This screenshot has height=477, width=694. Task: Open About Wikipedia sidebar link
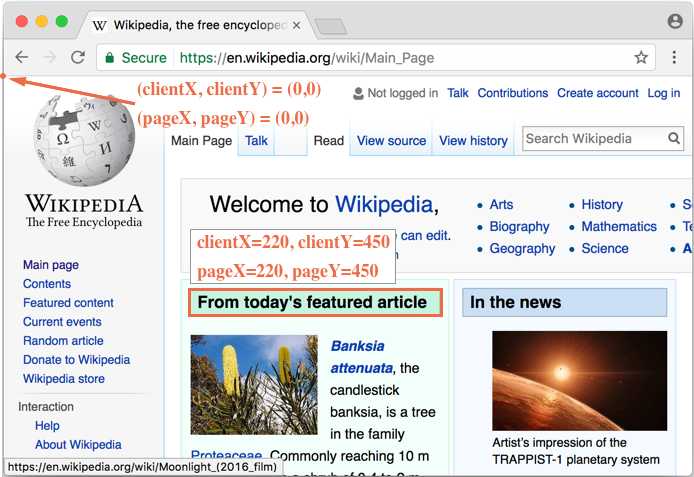pos(78,445)
